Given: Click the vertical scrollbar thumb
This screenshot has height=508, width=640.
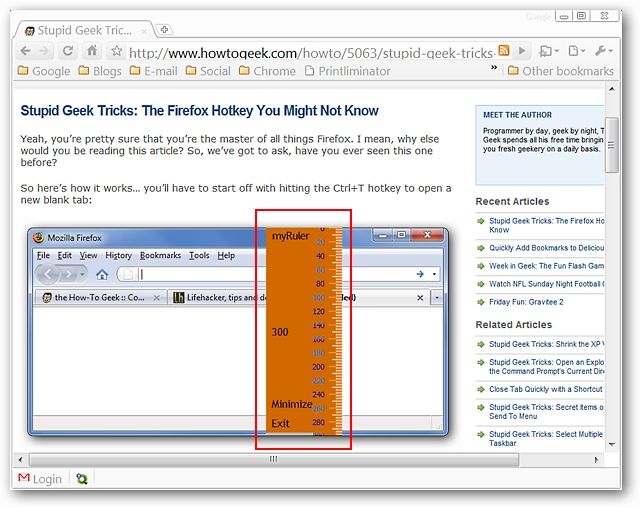Looking at the screenshot, I should pos(611,145).
